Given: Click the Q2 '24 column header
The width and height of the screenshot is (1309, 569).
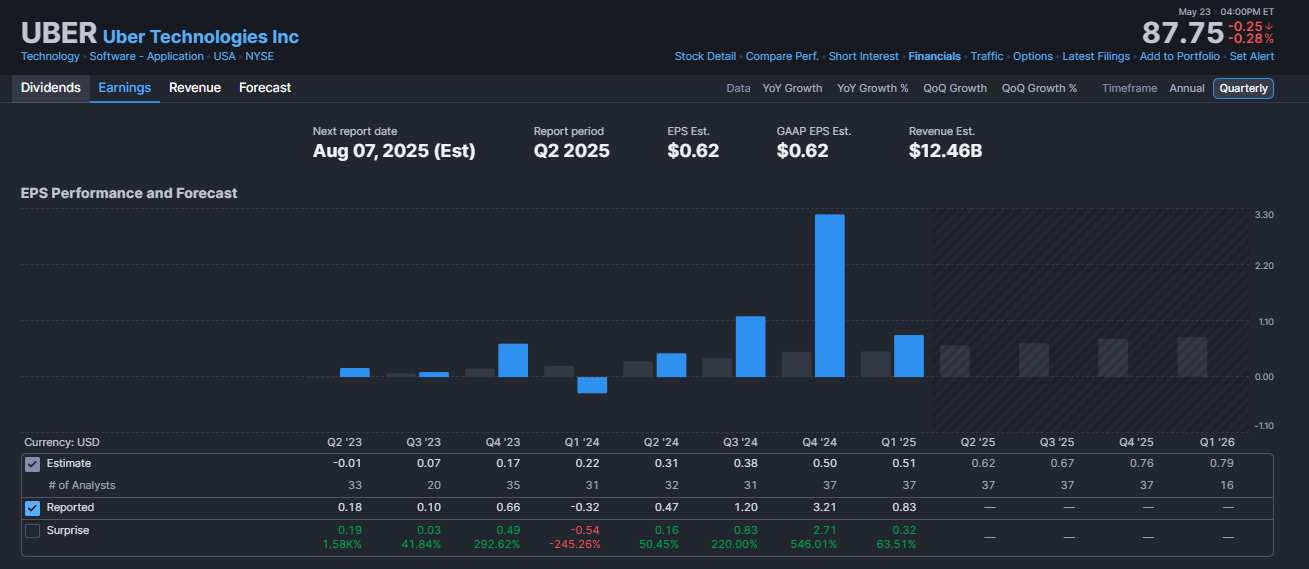Looking at the screenshot, I should click(661, 442).
